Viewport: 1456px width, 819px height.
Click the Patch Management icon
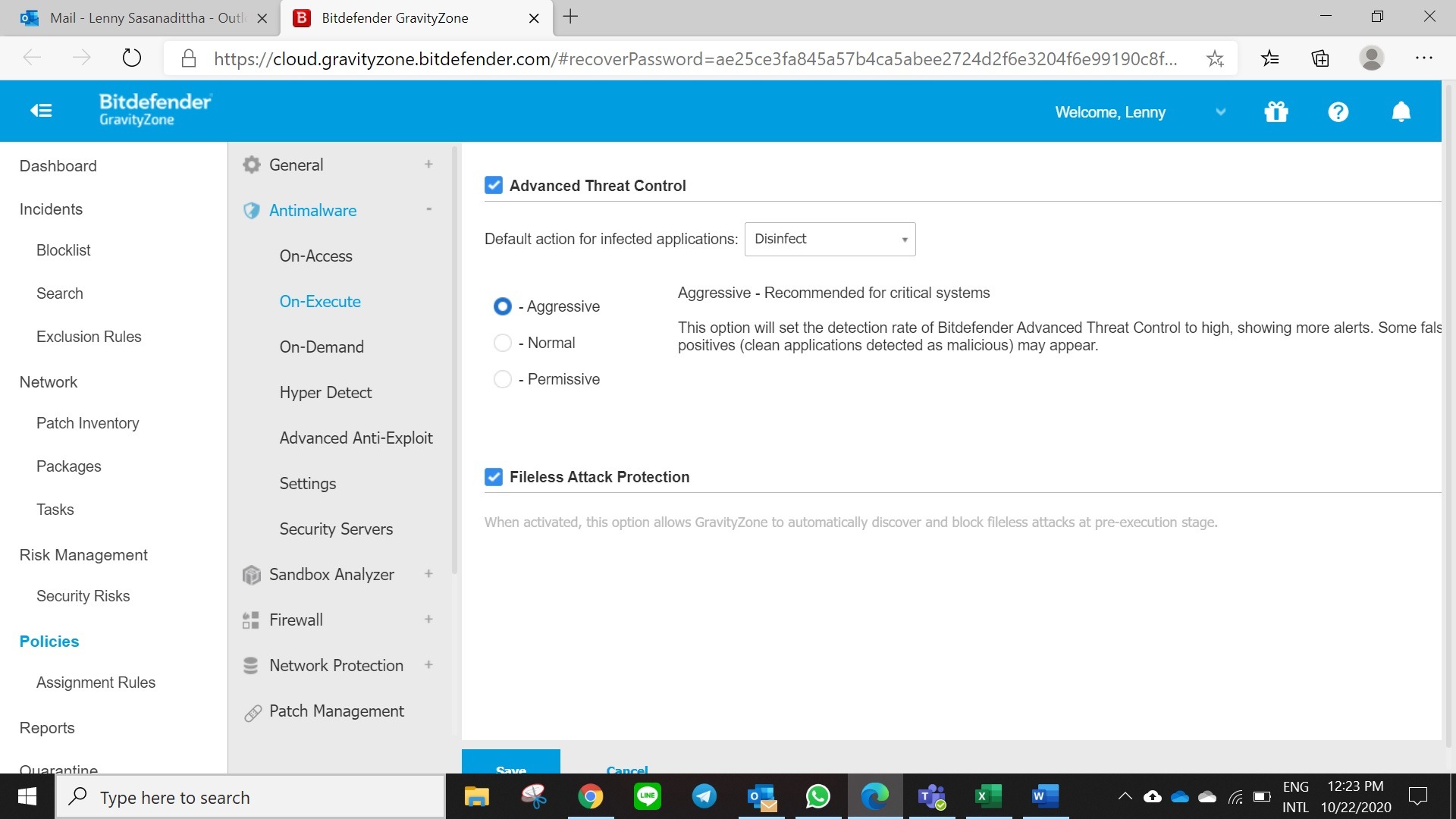[x=251, y=712]
